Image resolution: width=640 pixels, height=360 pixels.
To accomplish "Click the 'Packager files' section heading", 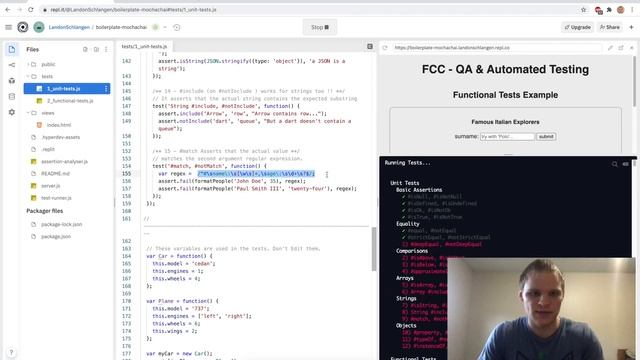I will [44, 211].
